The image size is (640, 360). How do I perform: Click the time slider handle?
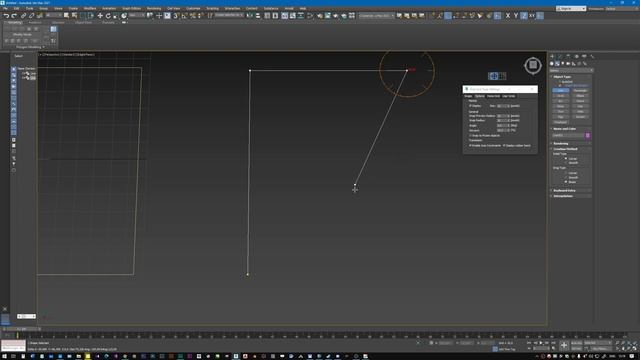tap(21, 329)
